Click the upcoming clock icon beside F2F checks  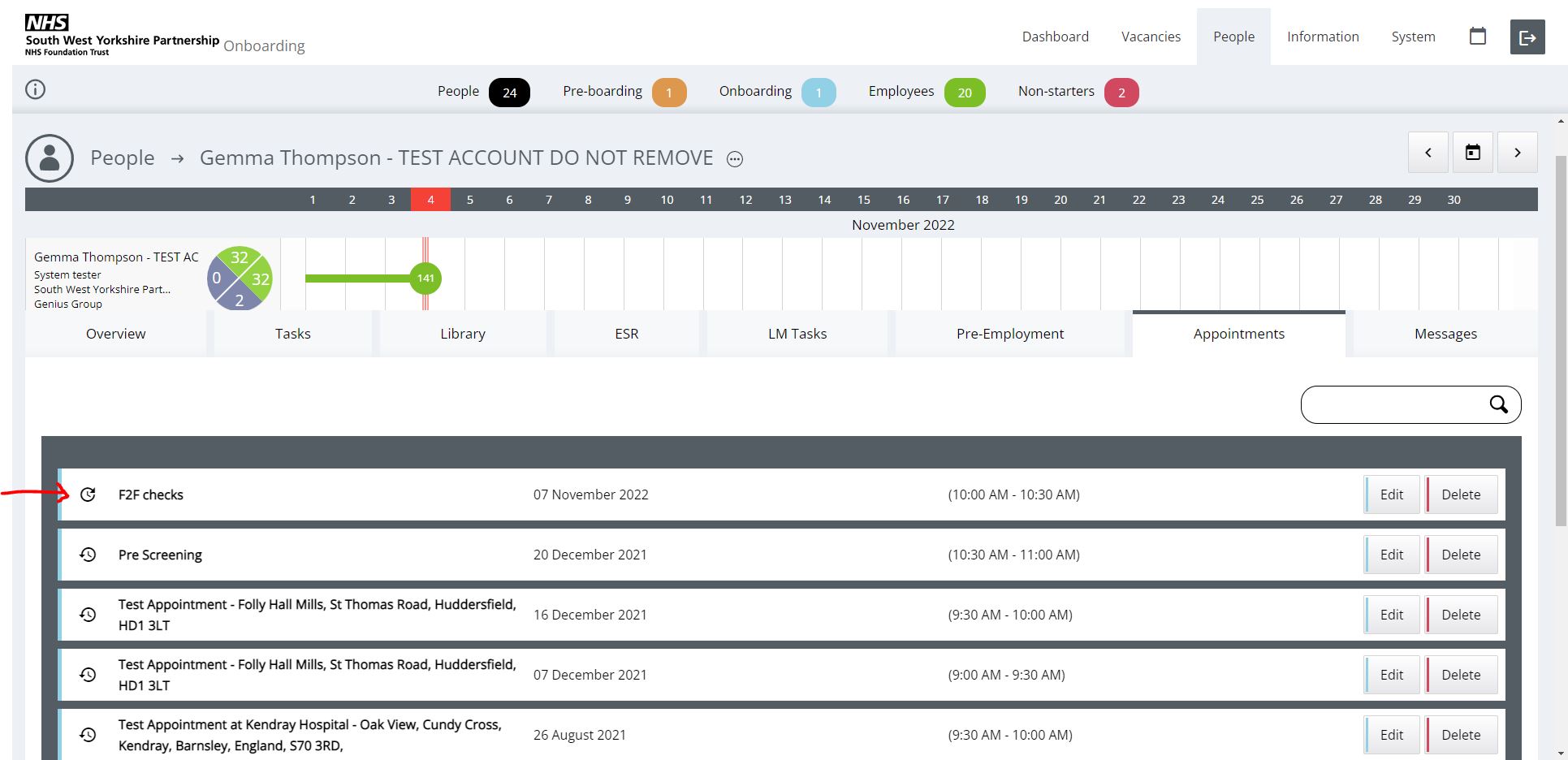click(x=88, y=494)
